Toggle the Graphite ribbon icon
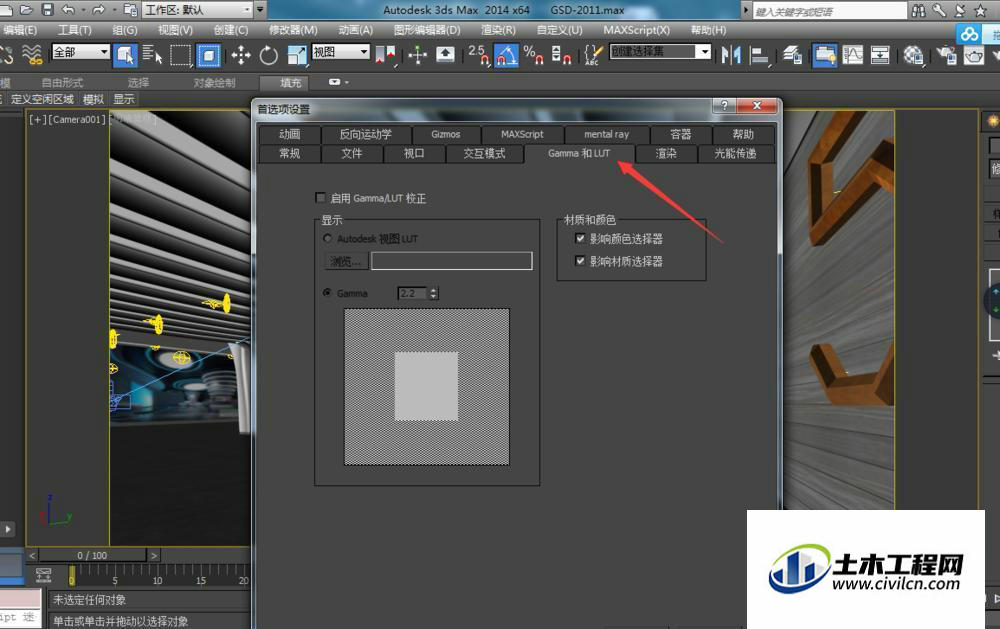Image resolution: width=1000 pixels, height=629 pixels. [825, 56]
